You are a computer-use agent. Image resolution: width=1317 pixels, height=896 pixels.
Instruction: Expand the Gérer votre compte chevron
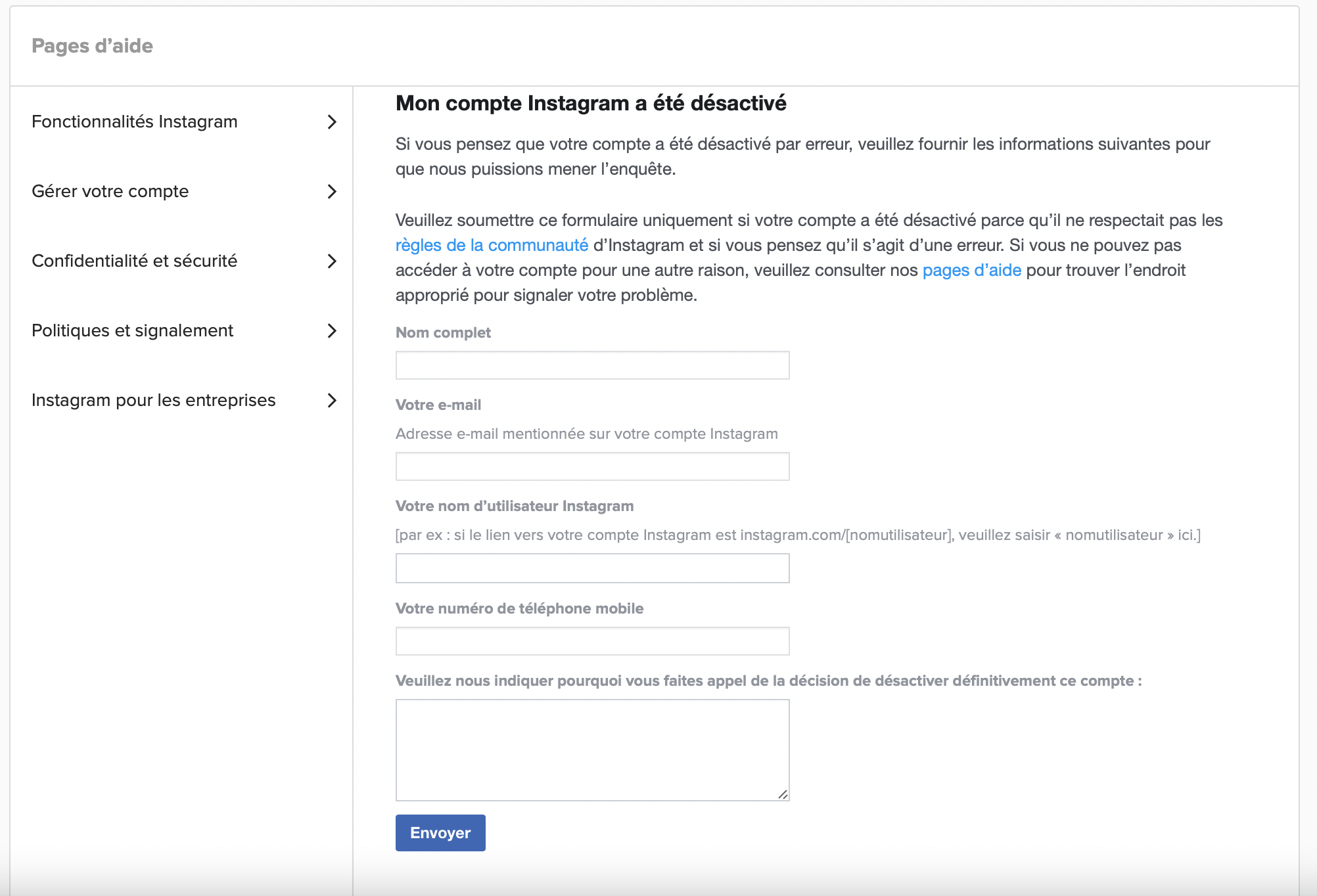[x=332, y=192]
